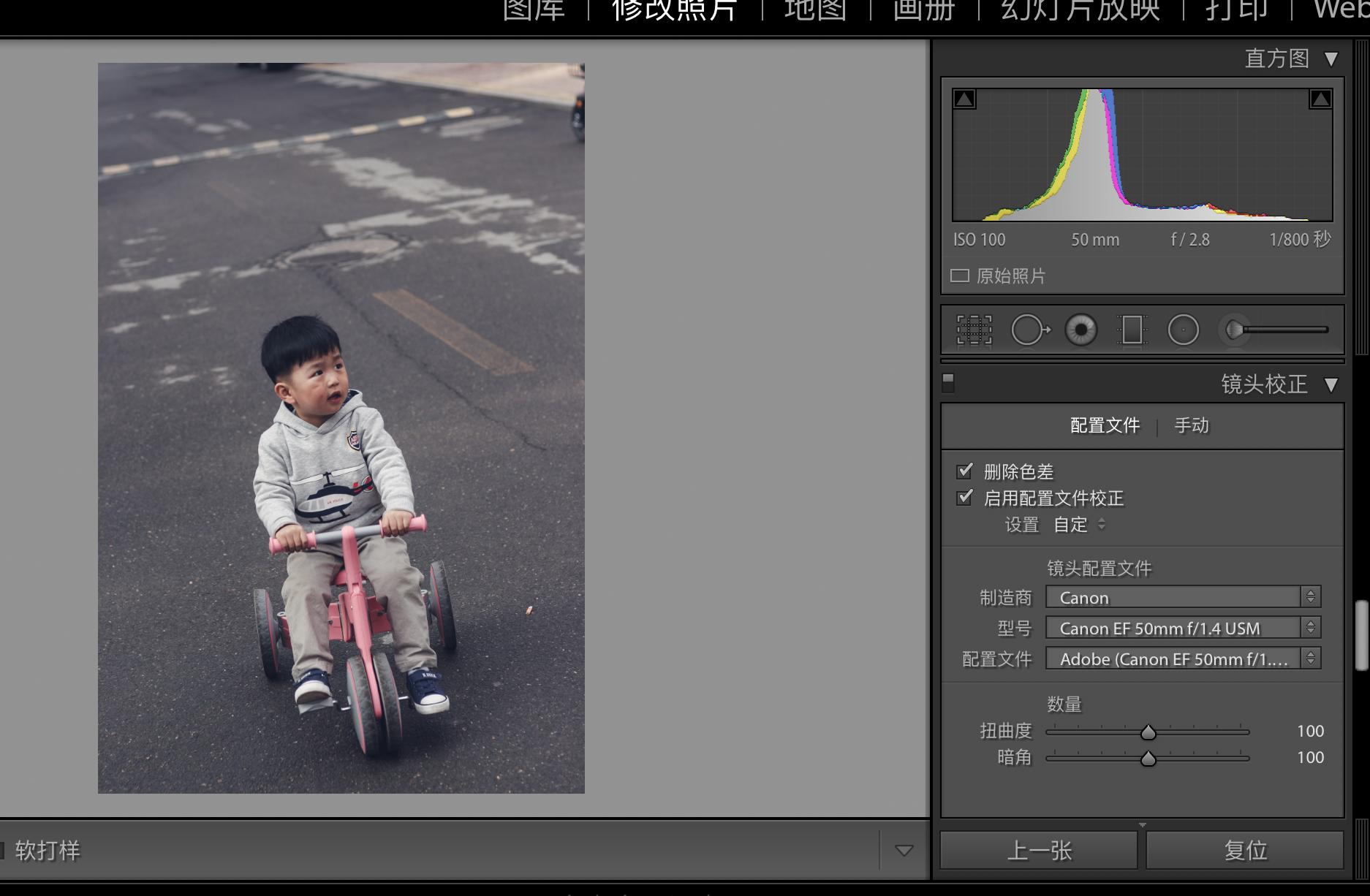Select the Radial Filter tool
1370x896 pixels.
(1183, 330)
